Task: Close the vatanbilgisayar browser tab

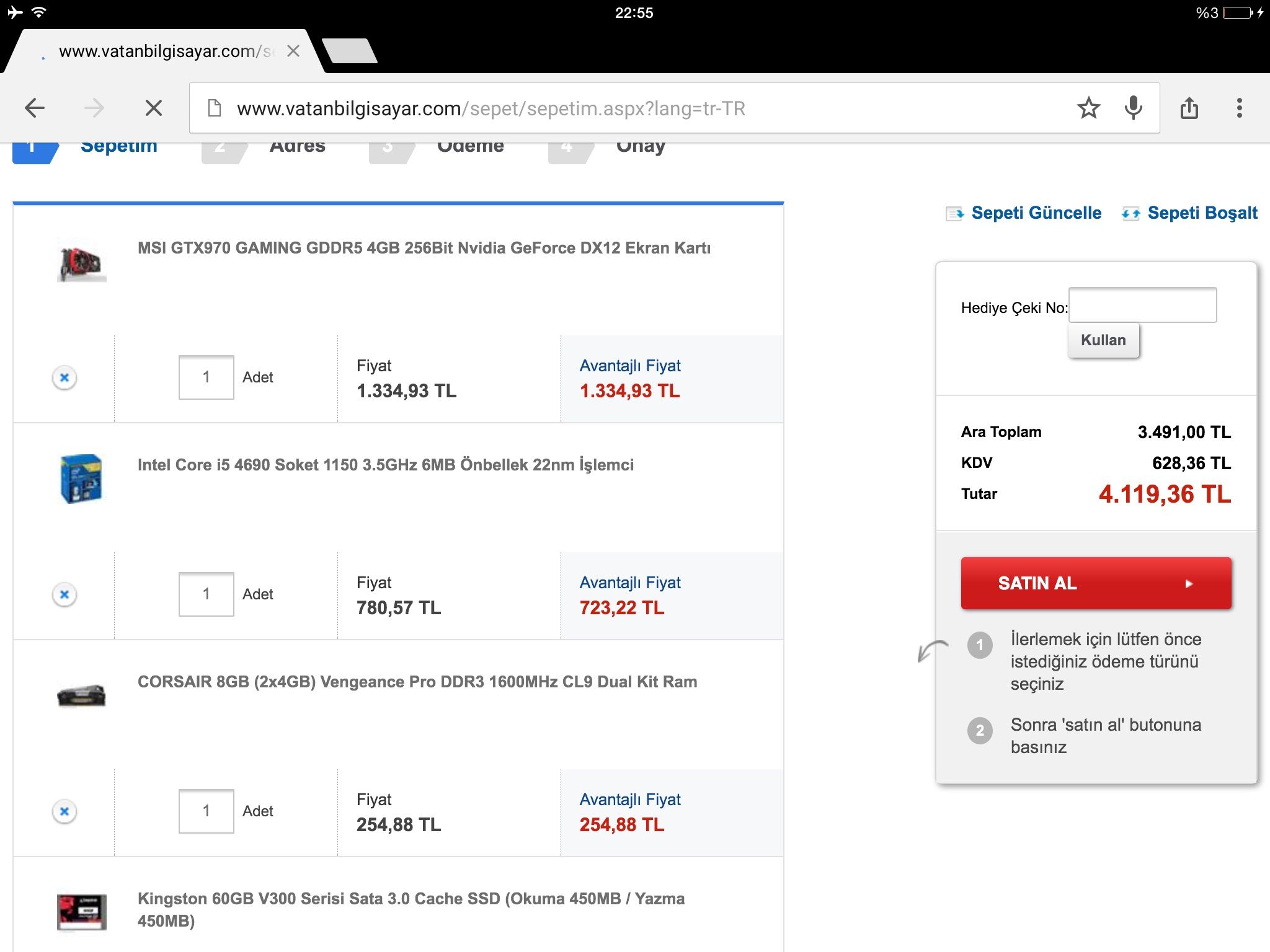Action: 293,51
